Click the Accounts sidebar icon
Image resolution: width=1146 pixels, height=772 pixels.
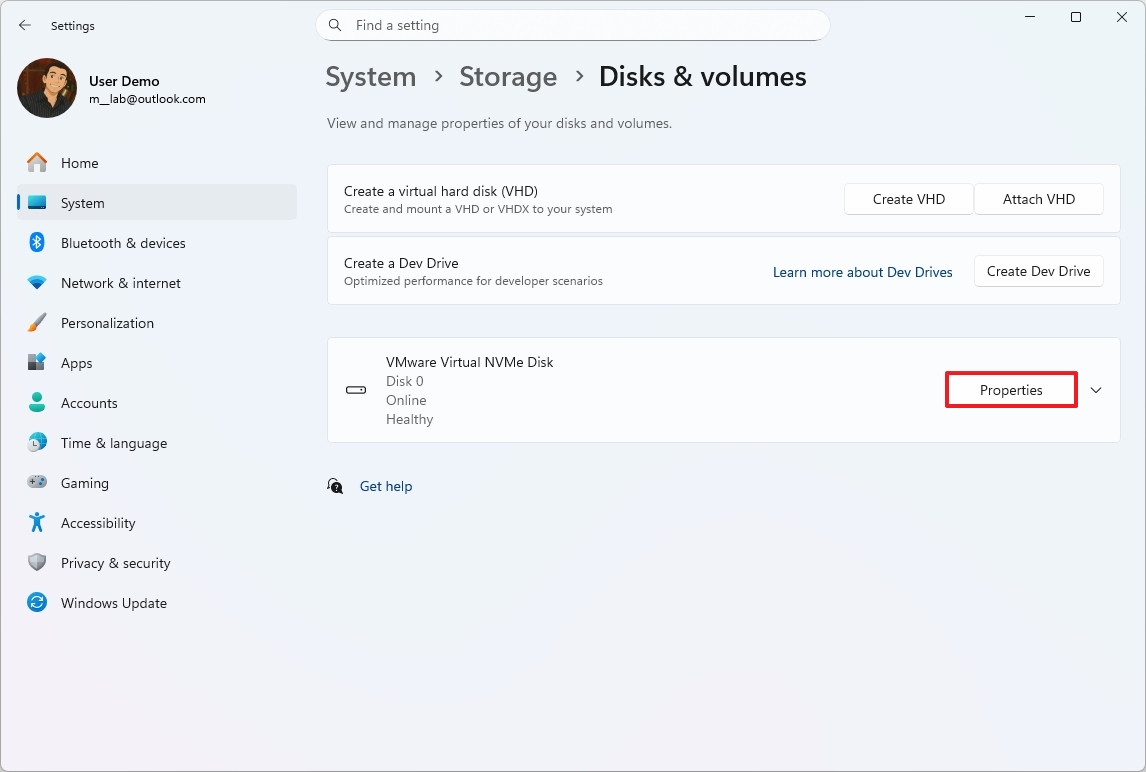tap(36, 403)
